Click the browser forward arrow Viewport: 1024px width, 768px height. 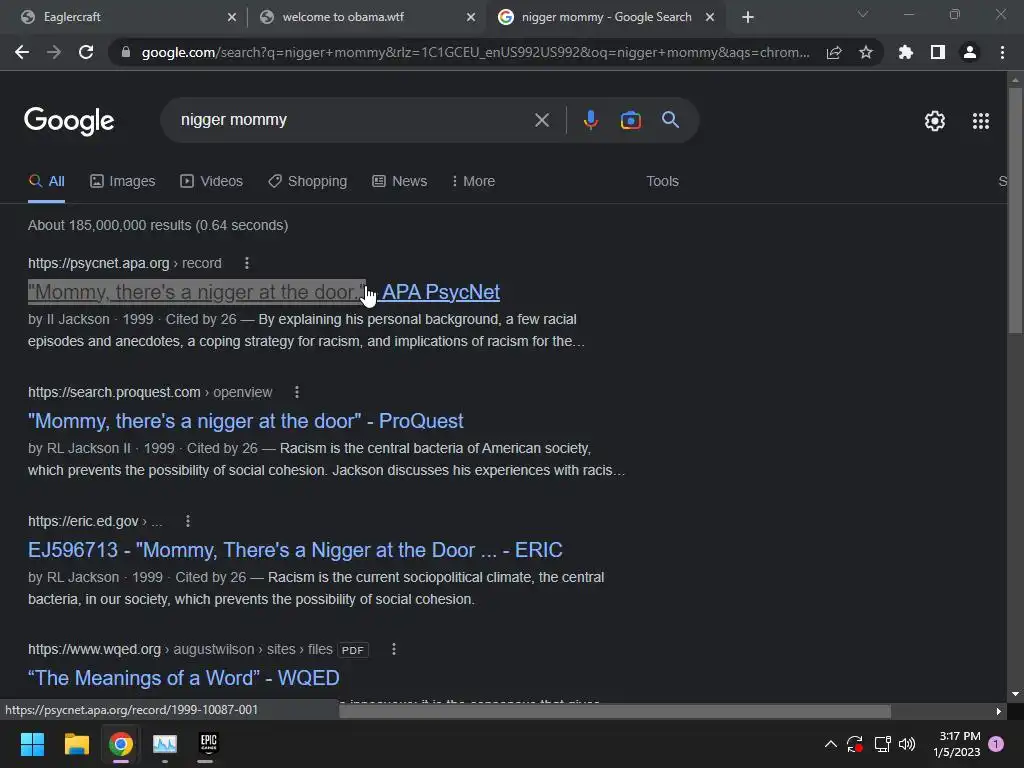(54, 52)
